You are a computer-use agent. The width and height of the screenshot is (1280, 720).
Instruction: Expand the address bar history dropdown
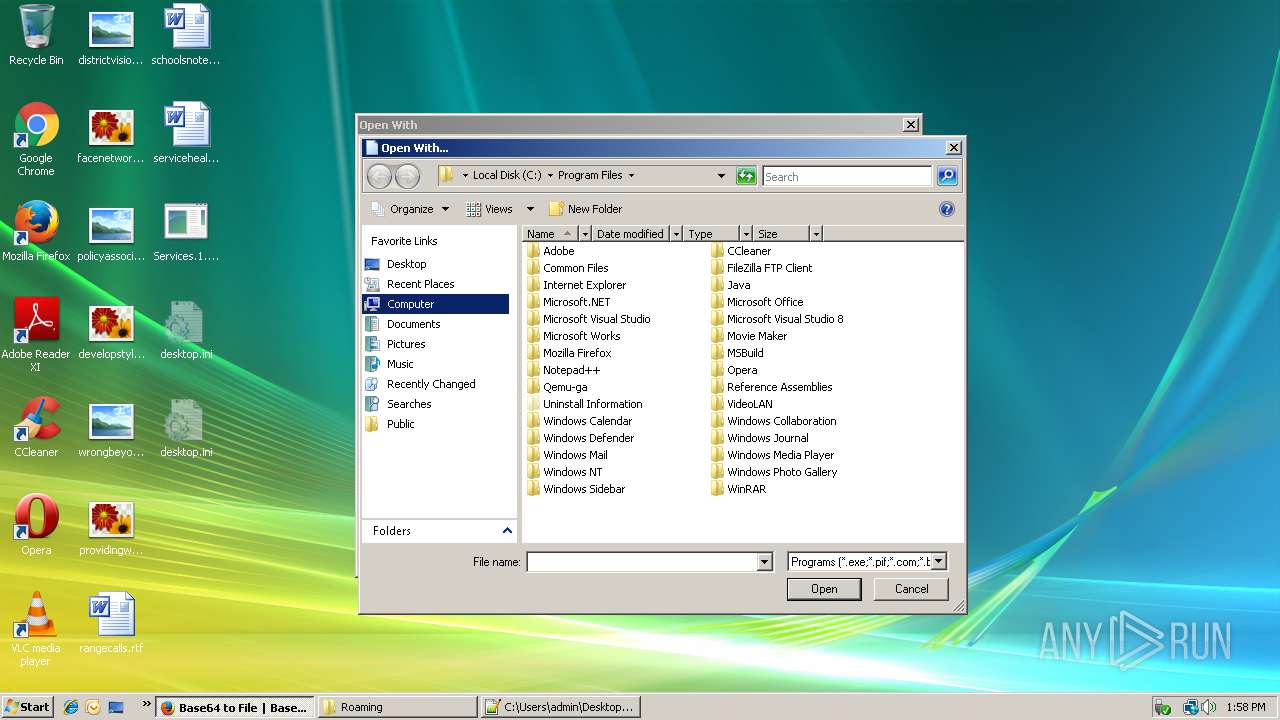pos(721,176)
